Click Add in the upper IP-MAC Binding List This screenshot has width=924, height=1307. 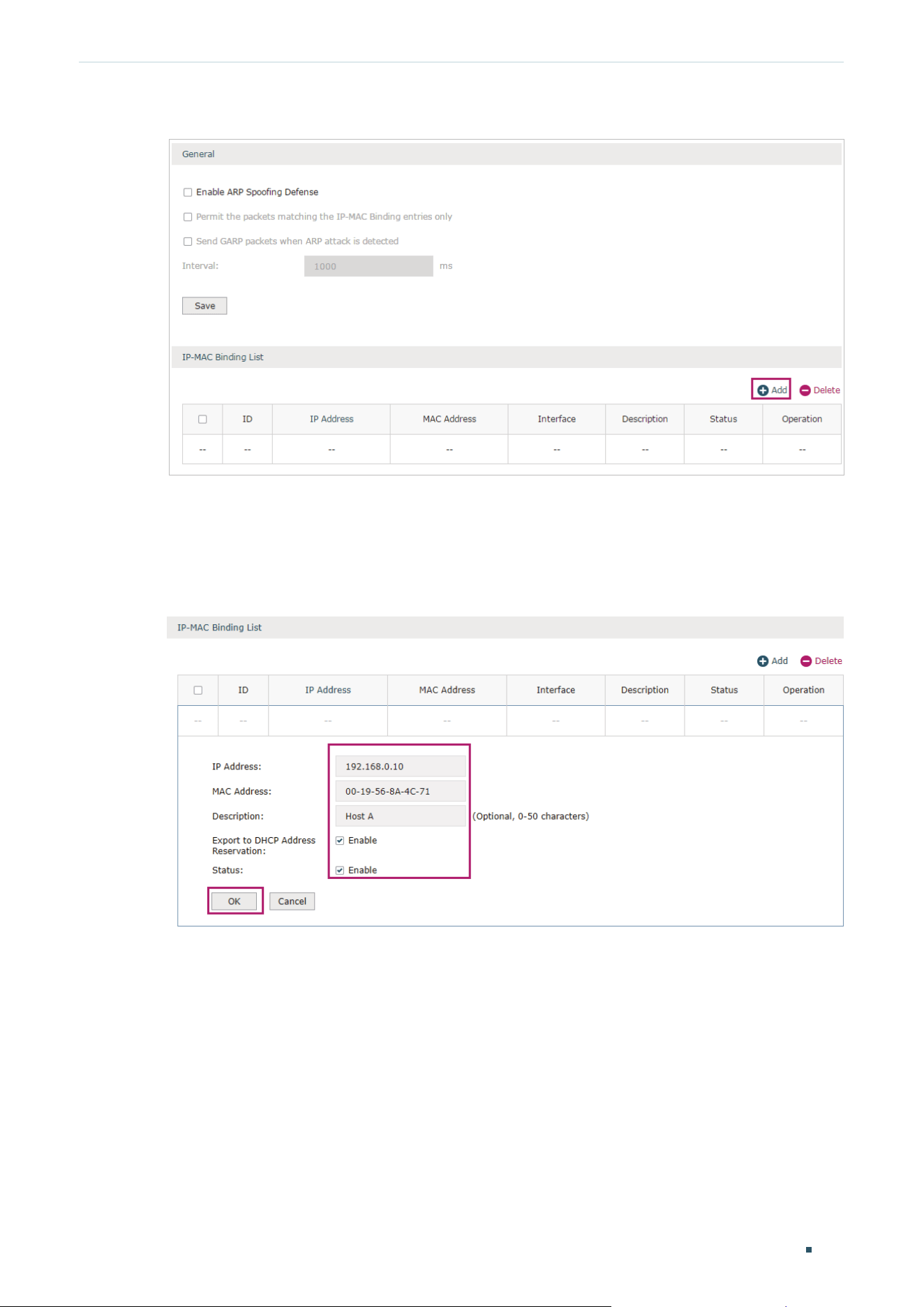pos(772,390)
